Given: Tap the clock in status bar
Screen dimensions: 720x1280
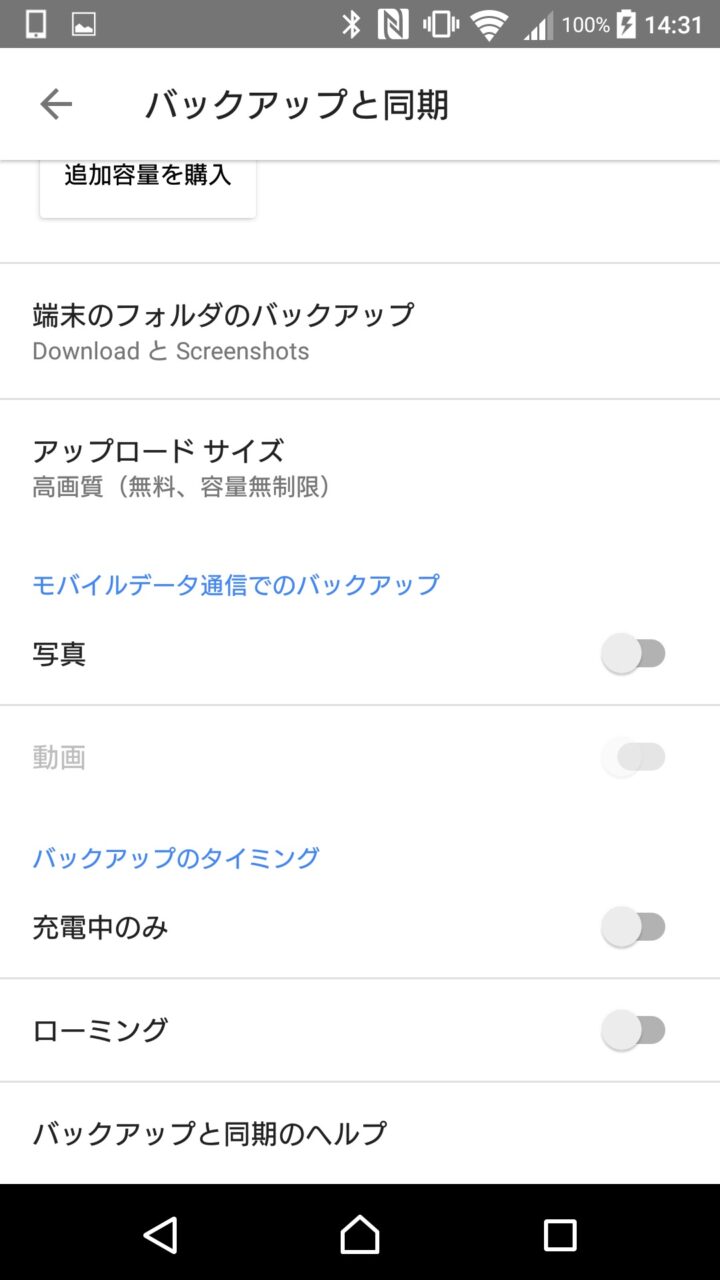Looking at the screenshot, I should pos(673,25).
